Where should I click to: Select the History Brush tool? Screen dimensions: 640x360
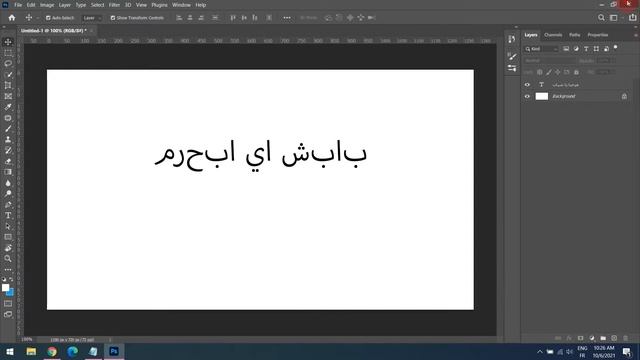[x=8, y=150]
